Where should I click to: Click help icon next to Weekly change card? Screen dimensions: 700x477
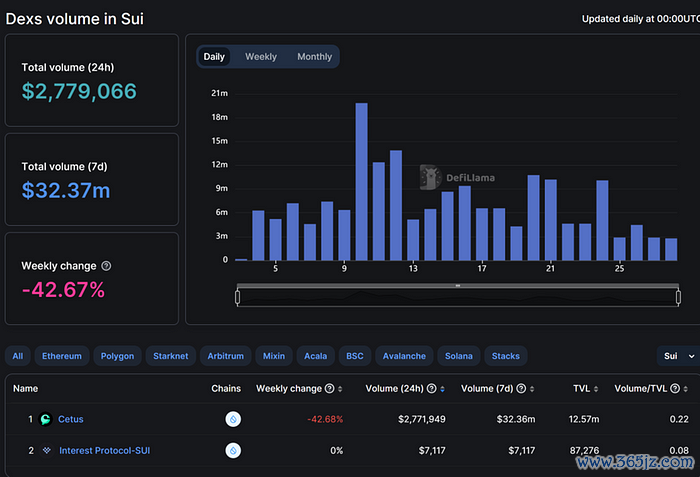click(x=106, y=266)
